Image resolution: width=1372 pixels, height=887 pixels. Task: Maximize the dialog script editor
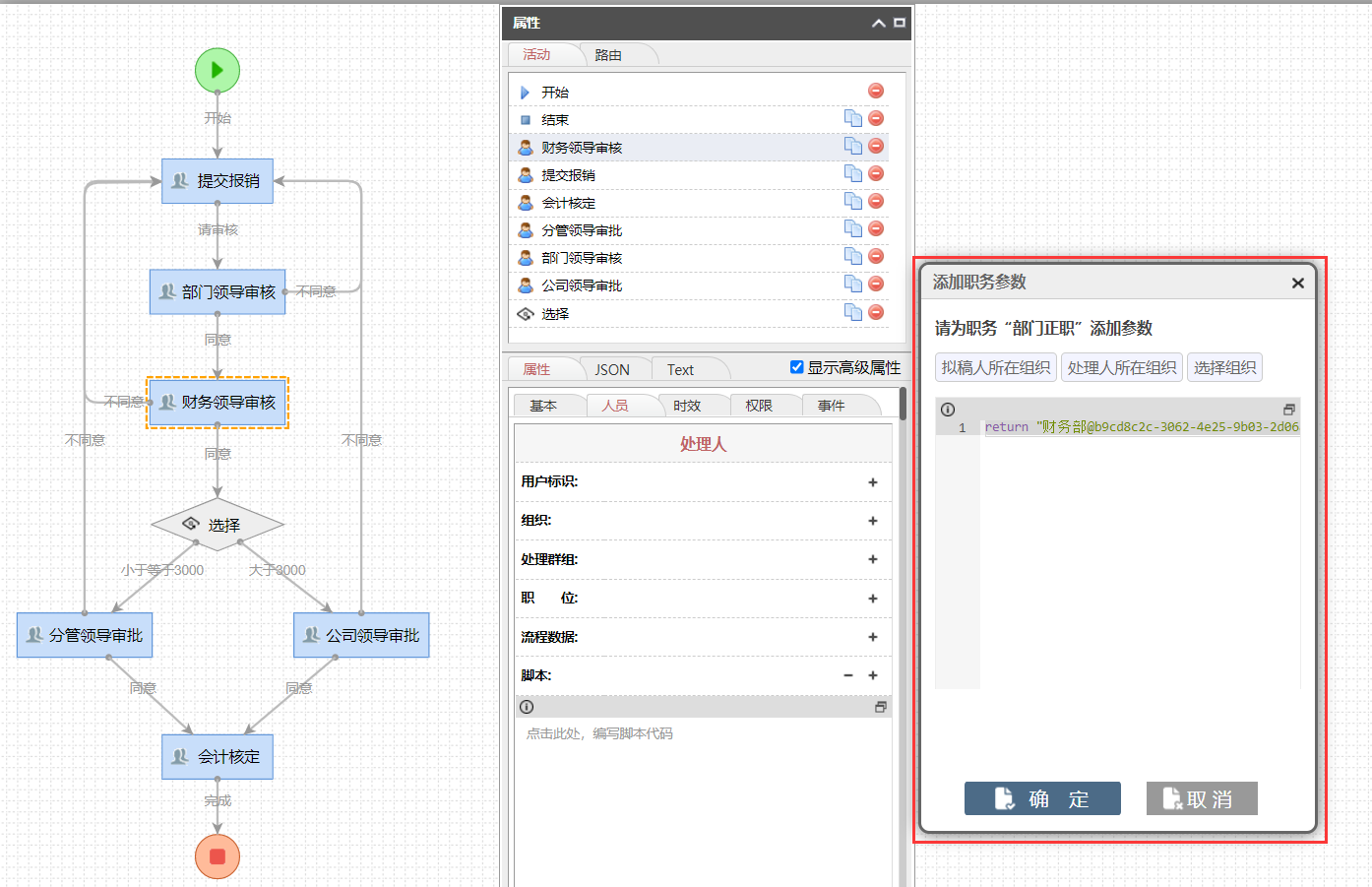[x=1288, y=410]
